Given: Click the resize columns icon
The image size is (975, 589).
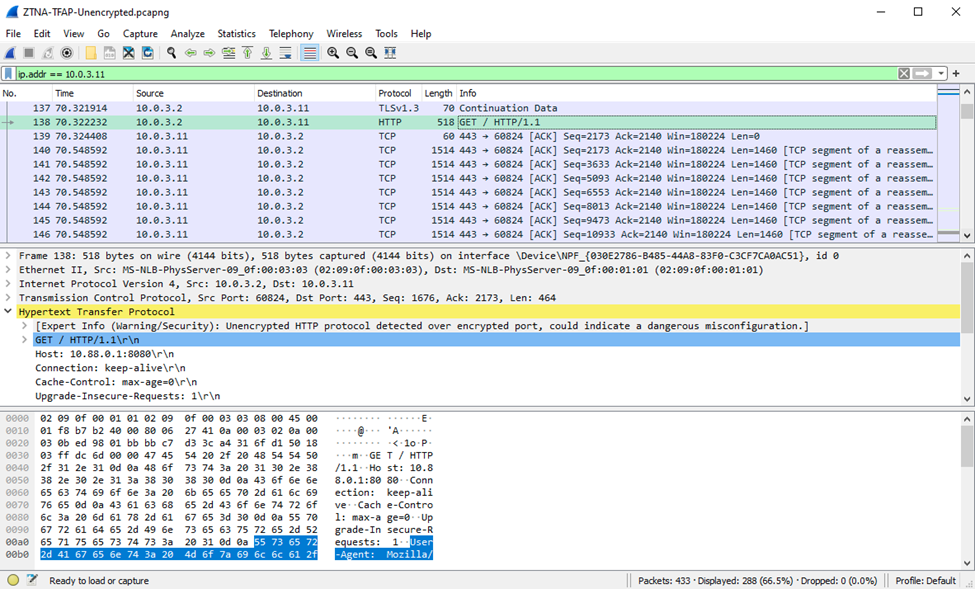Looking at the screenshot, I should coord(390,53).
